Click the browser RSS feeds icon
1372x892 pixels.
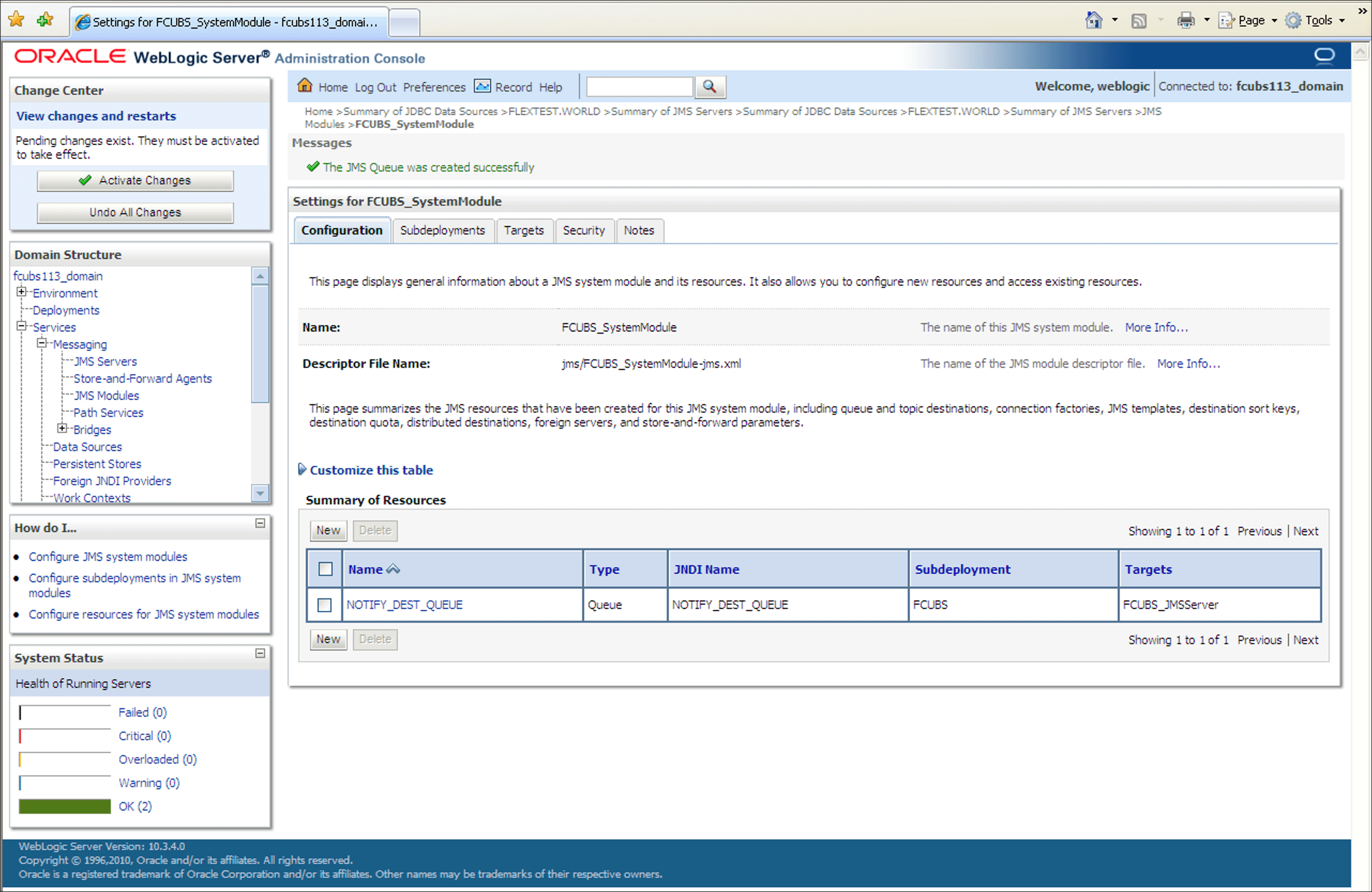click(1139, 21)
